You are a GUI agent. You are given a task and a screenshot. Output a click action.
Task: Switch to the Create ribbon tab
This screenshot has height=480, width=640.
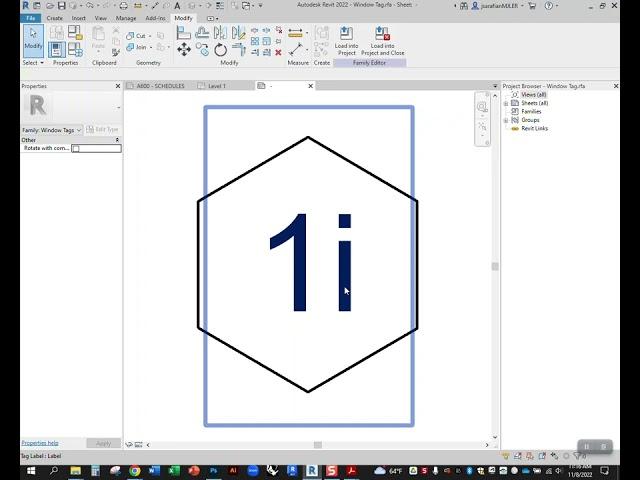pos(55,18)
